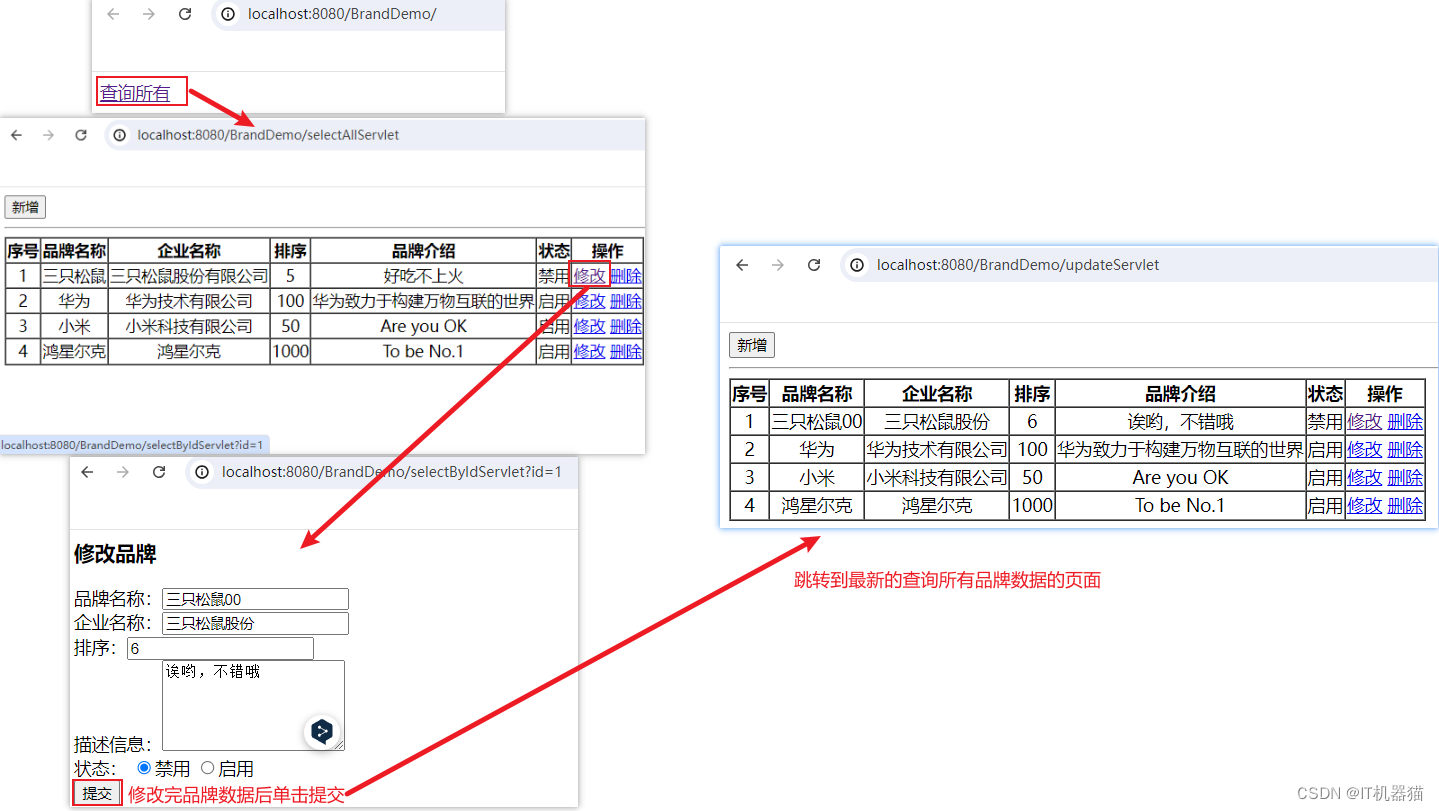Select the 禁用 status radio button
Screen dimensions: 1439x811
pyautogui.click(x=144, y=768)
